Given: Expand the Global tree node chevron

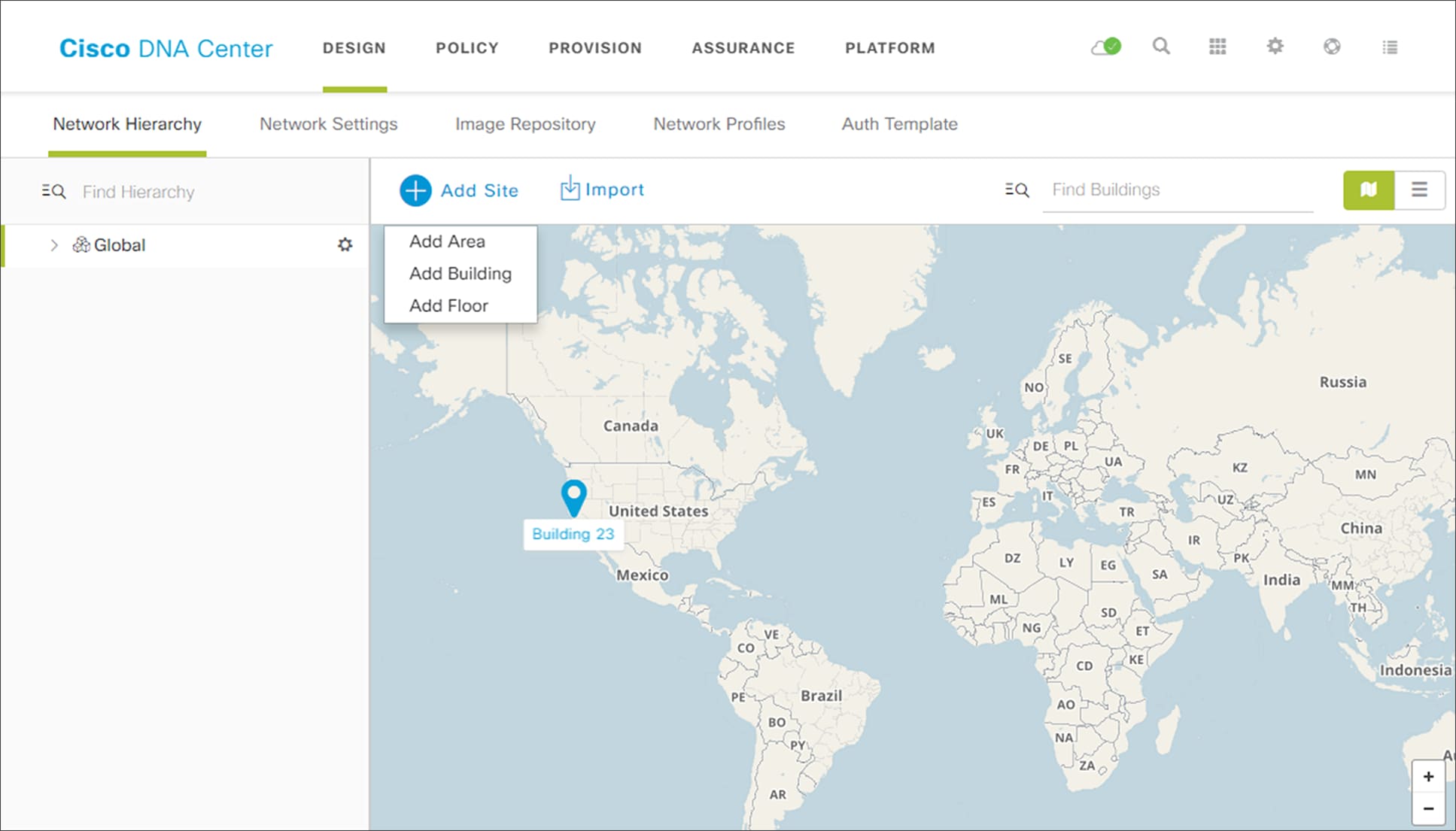Looking at the screenshot, I should coord(53,244).
